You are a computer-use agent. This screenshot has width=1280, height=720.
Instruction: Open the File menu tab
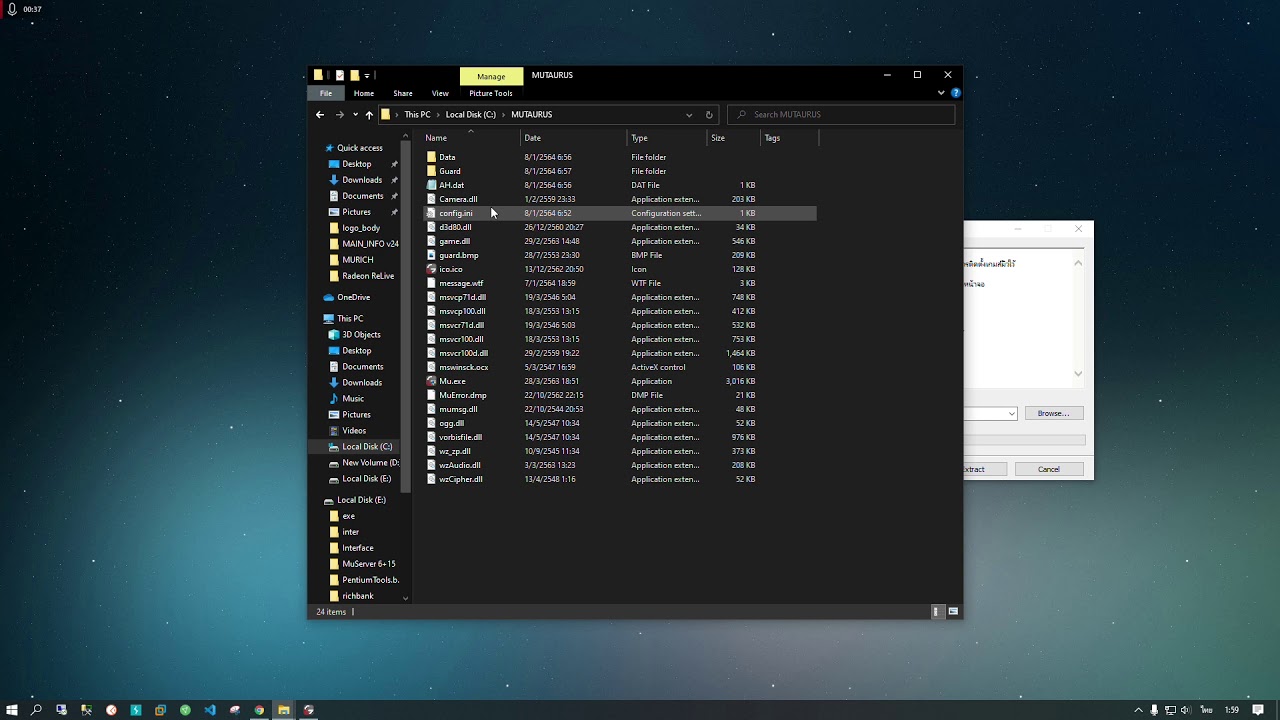326,93
